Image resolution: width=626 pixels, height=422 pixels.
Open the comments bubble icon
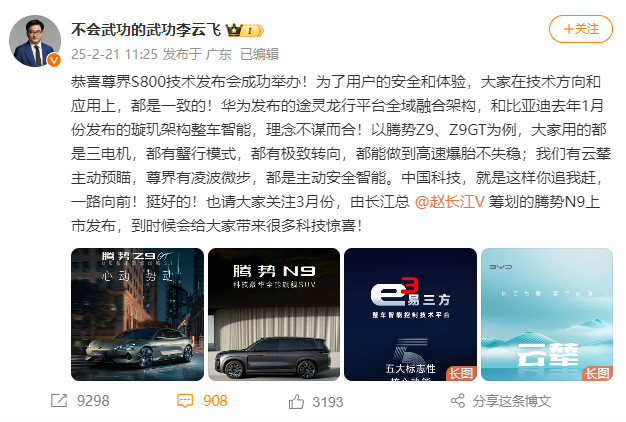point(185,401)
